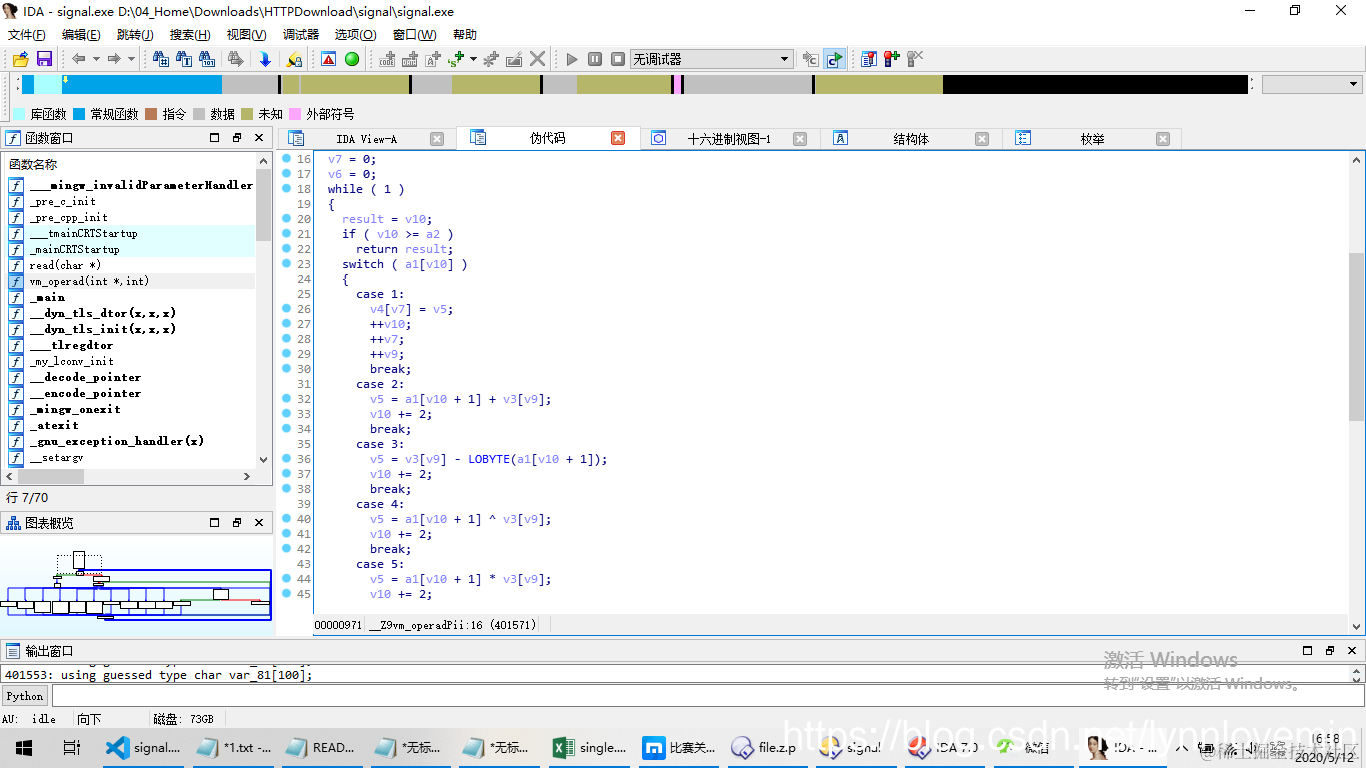Close the 伪代码 tab
Image resolution: width=1366 pixels, height=768 pixels.
click(618, 138)
